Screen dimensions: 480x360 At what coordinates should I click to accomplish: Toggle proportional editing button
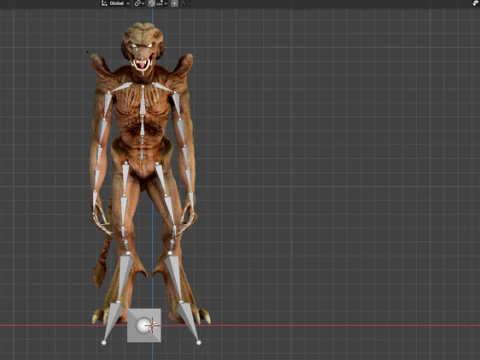tap(175, 3)
